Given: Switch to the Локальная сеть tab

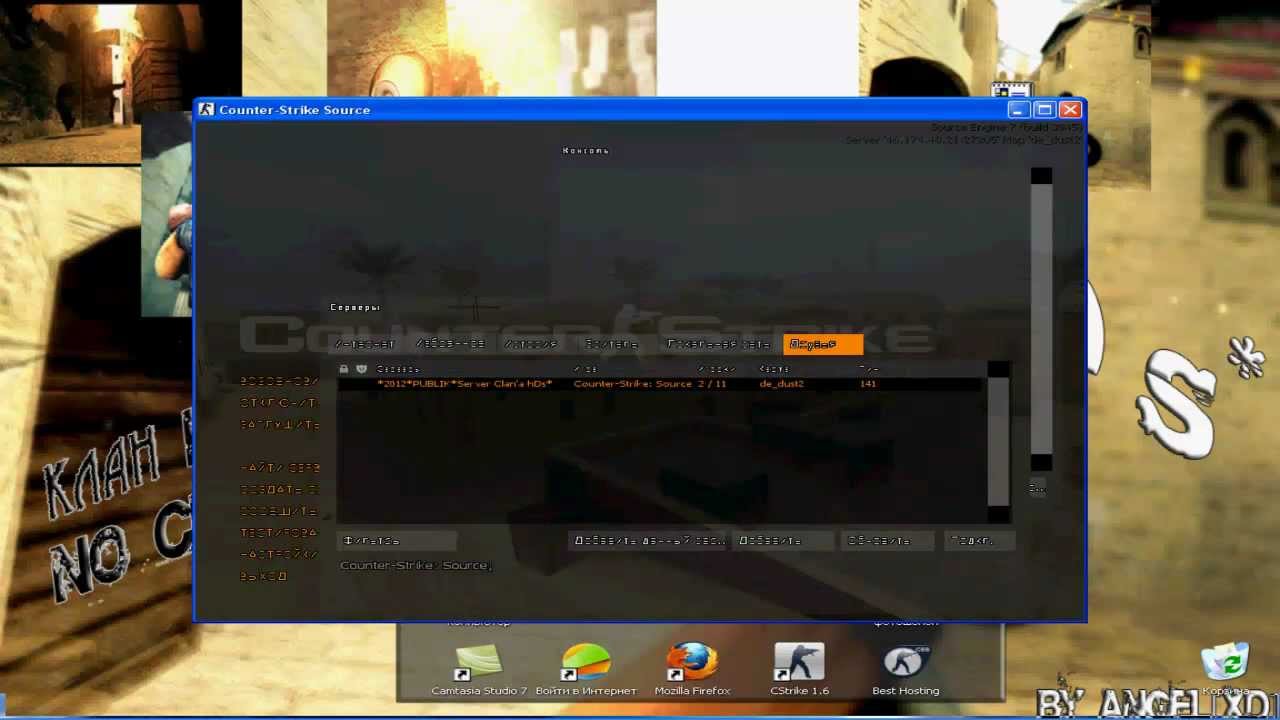Looking at the screenshot, I should [x=719, y=344].
